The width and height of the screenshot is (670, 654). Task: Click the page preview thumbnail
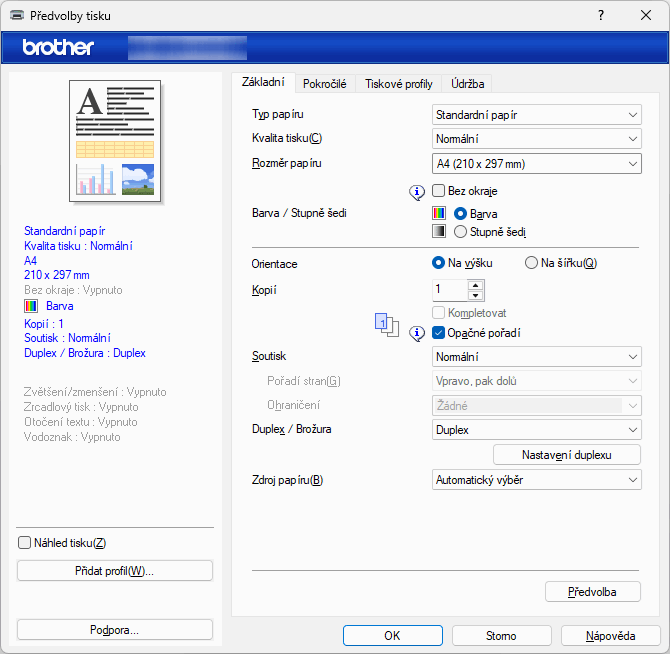click(115, 141)
